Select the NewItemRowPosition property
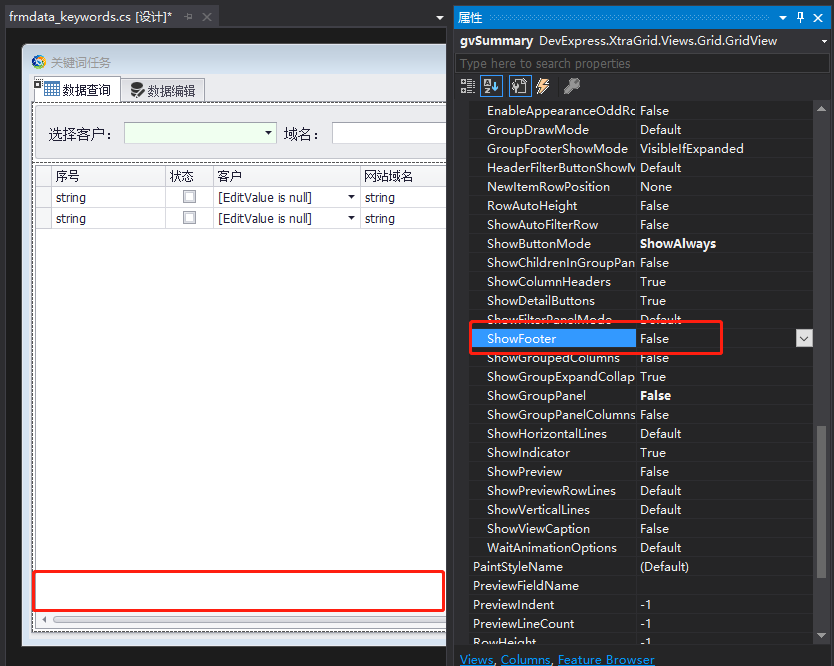The image size is (834, 666). coord(548,186)
